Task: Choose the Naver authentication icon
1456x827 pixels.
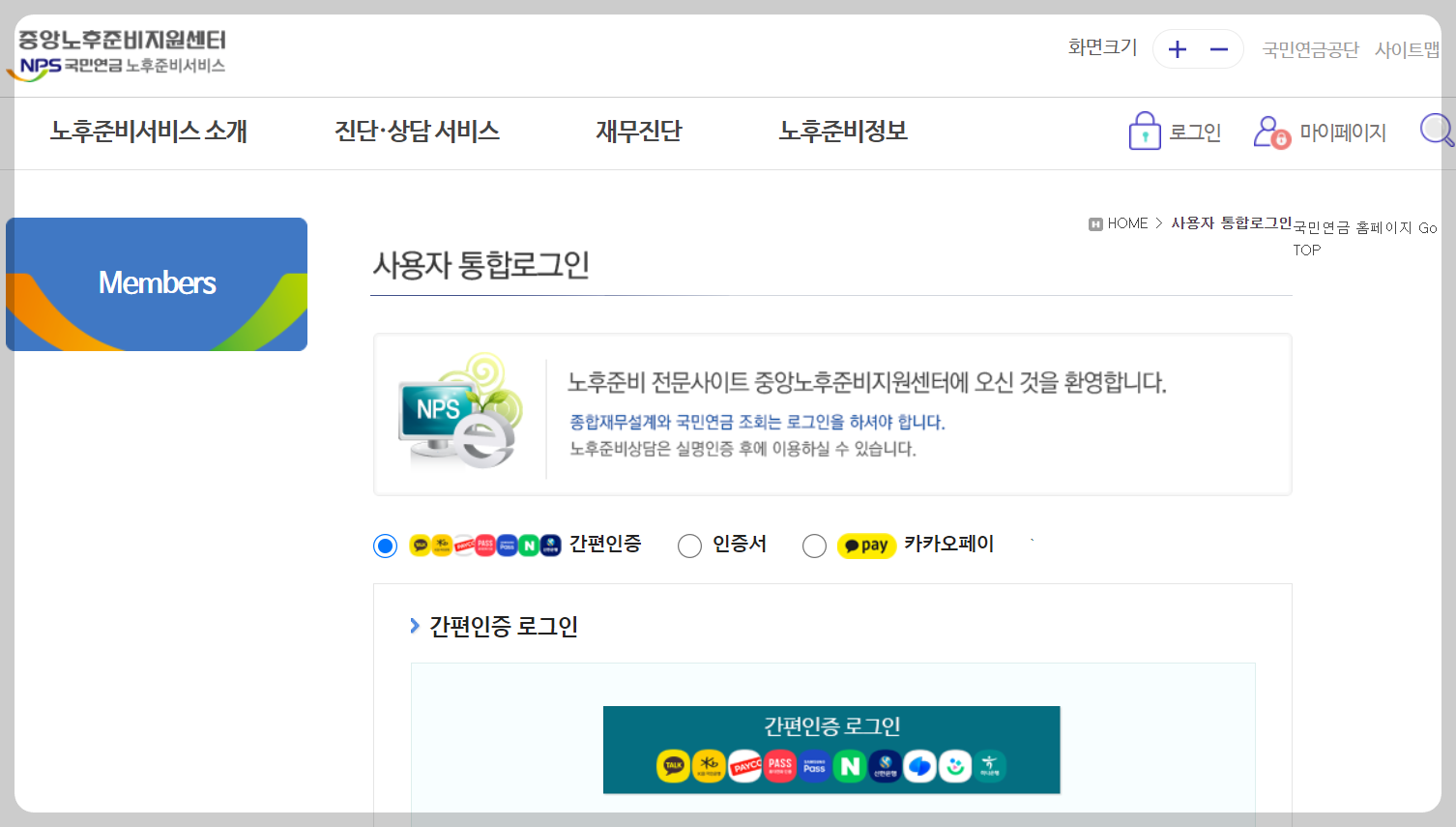Action: click(x=850, y=766)
